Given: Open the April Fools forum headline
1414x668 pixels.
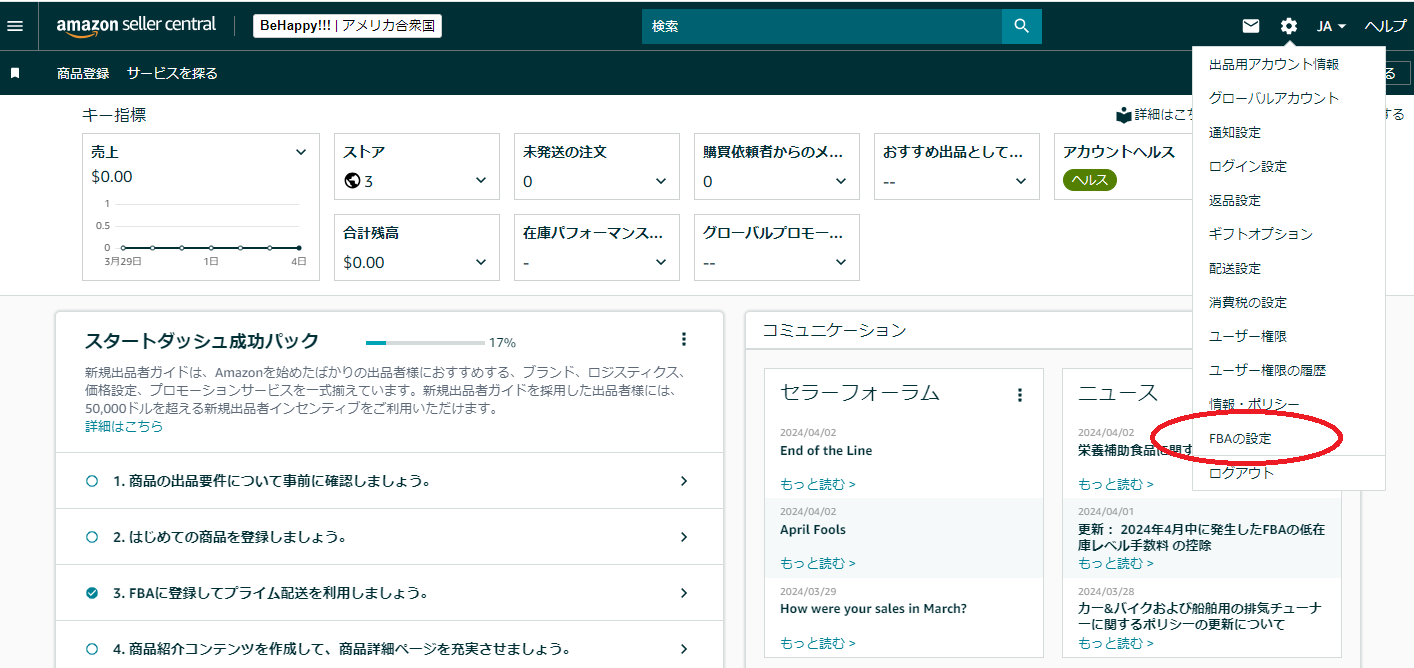Looking at the screenshot, I should pos(813,529).
